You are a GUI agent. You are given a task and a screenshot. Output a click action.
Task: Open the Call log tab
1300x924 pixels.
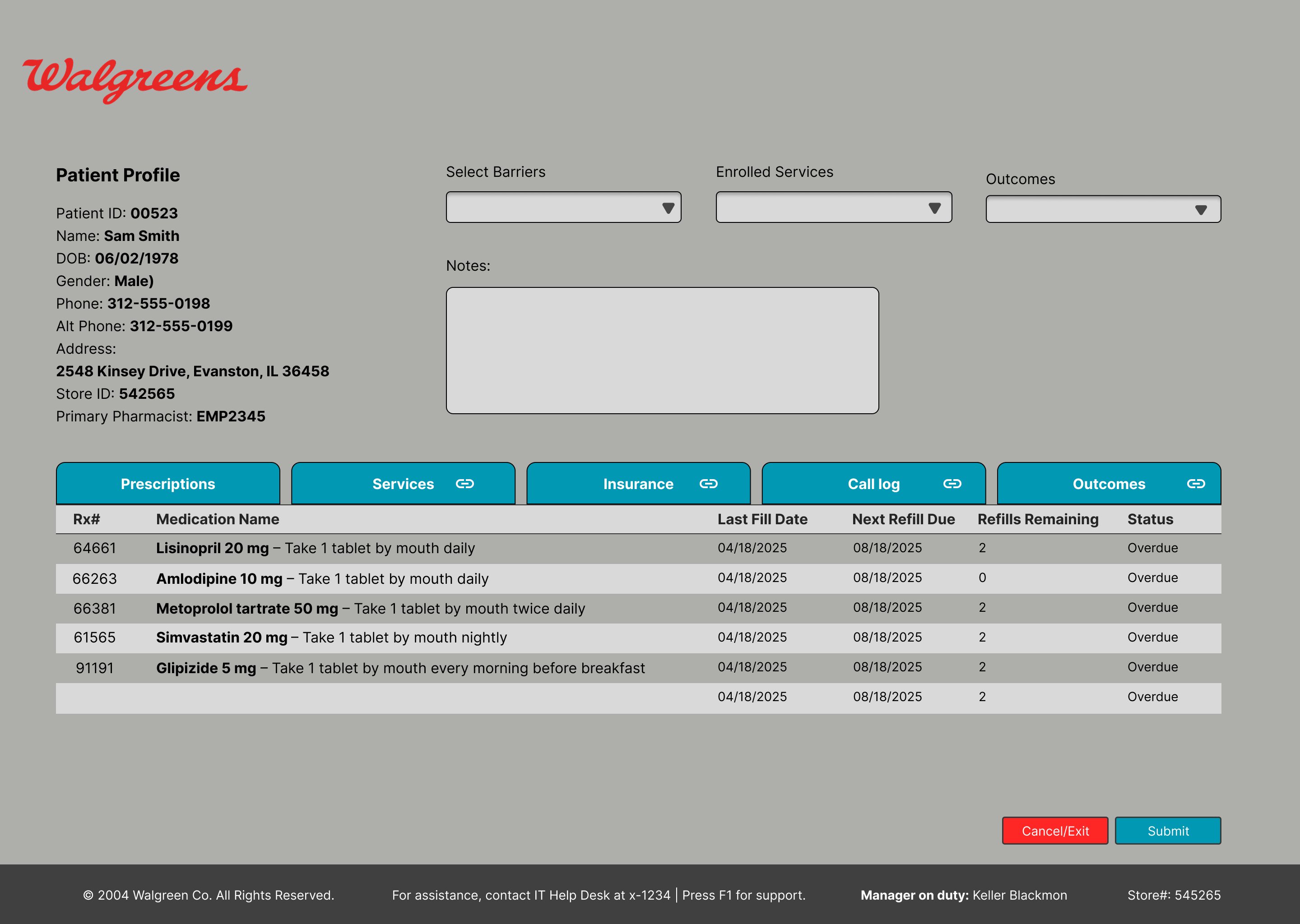(x=874, y=484)
